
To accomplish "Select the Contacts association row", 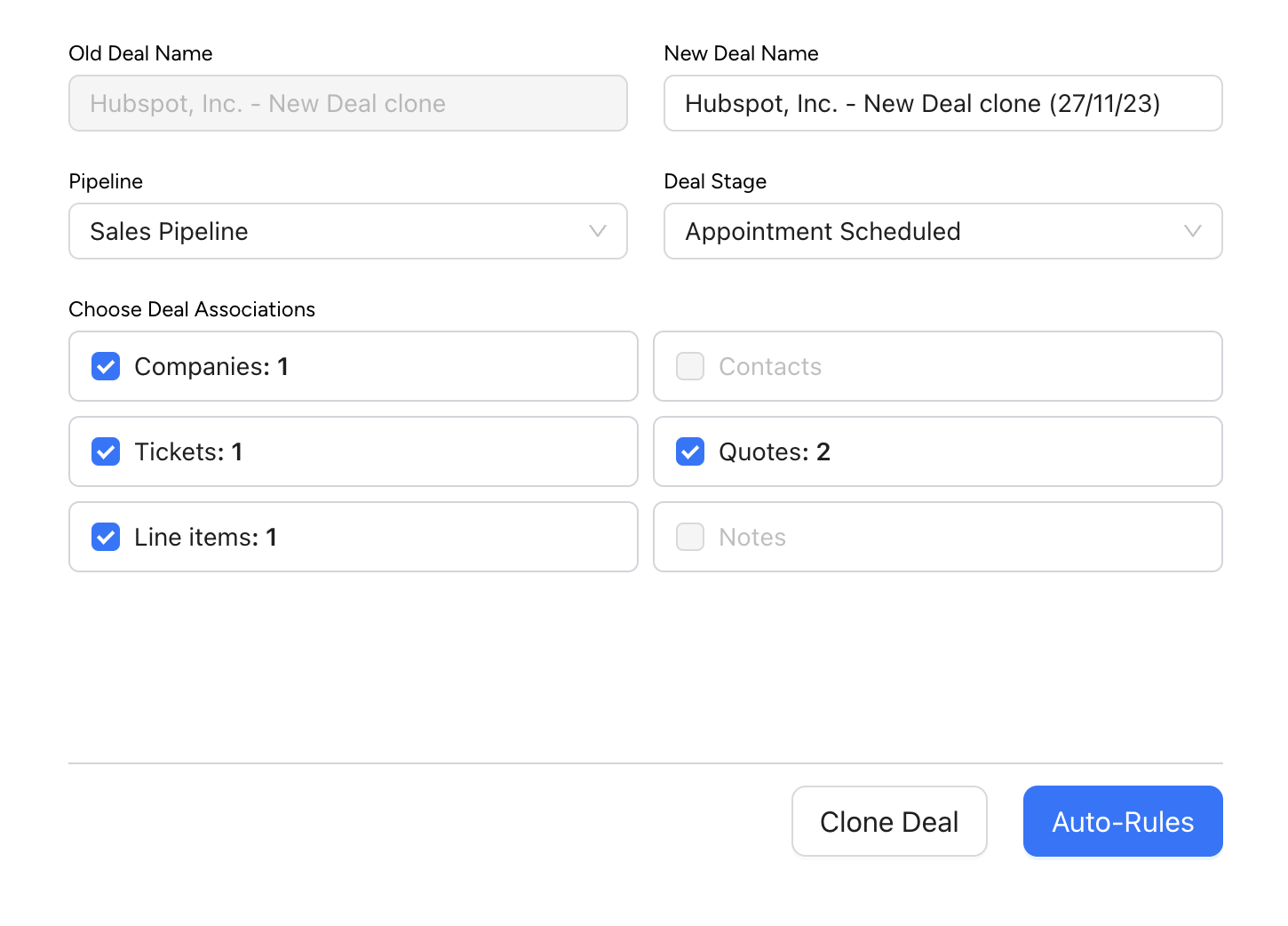I will tap(977, 366).
